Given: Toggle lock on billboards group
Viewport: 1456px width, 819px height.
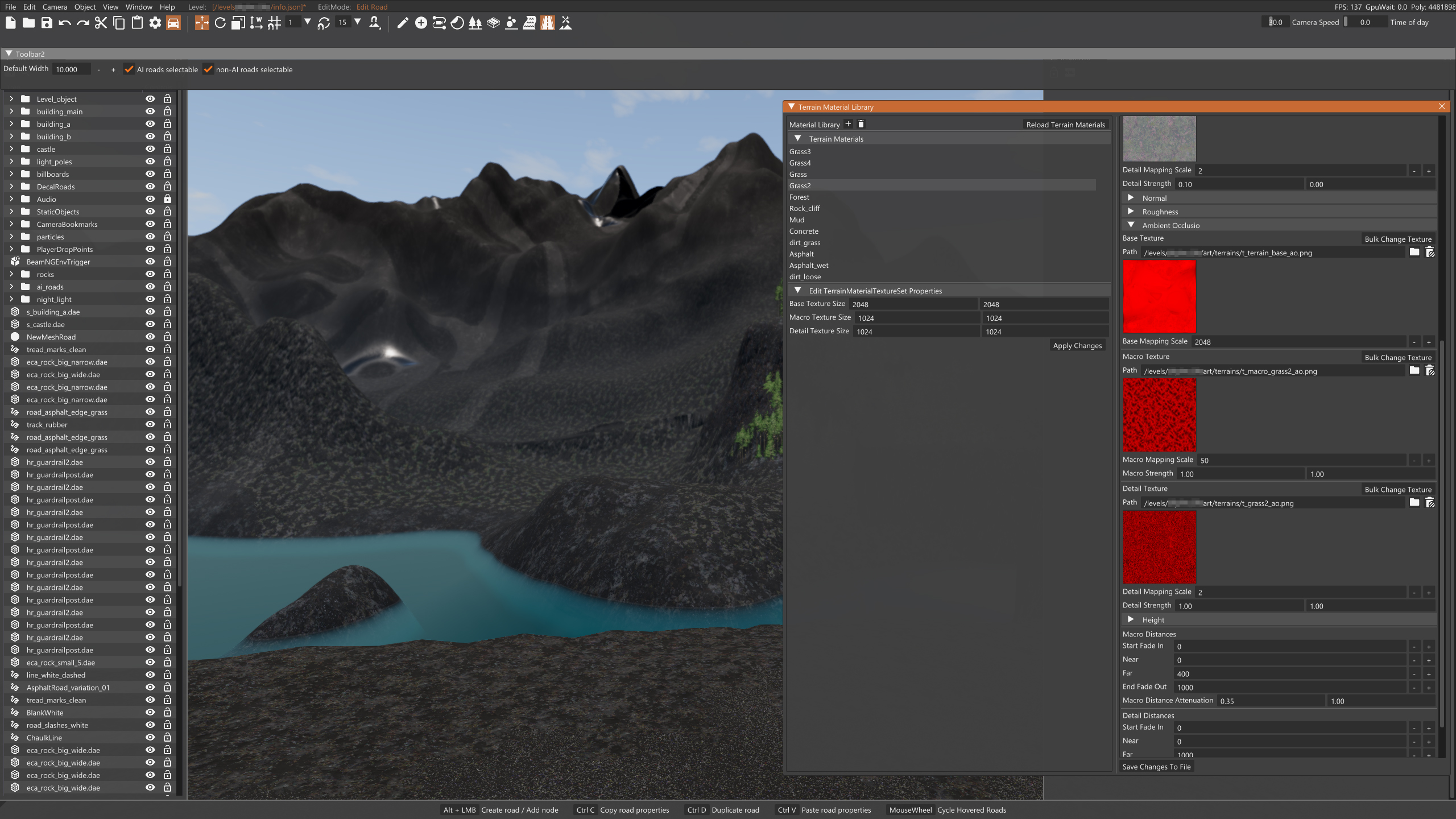Looking at the screenshot, I should (168, 173).
